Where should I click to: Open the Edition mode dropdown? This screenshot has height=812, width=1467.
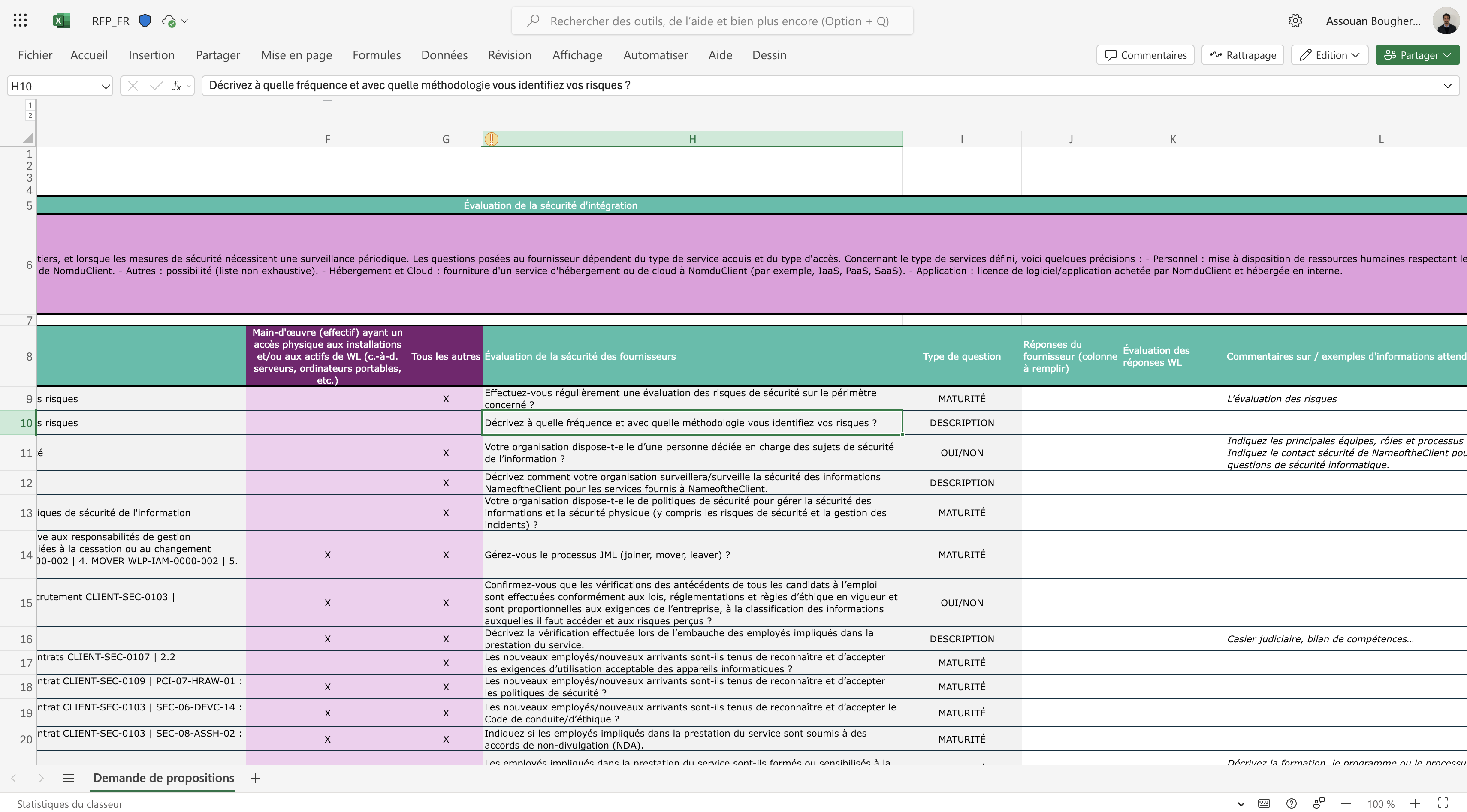pyautogui.click(x=1329, y=54)
